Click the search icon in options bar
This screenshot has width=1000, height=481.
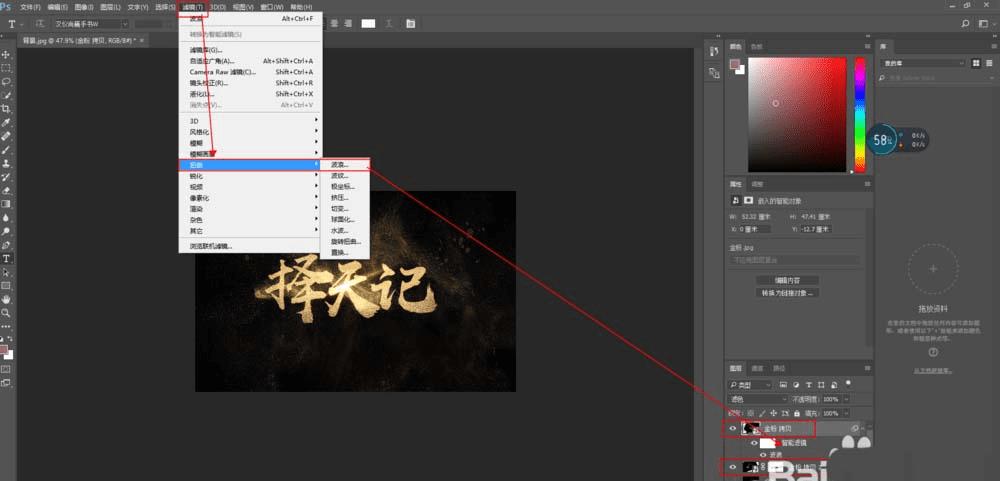click(966, 24)
